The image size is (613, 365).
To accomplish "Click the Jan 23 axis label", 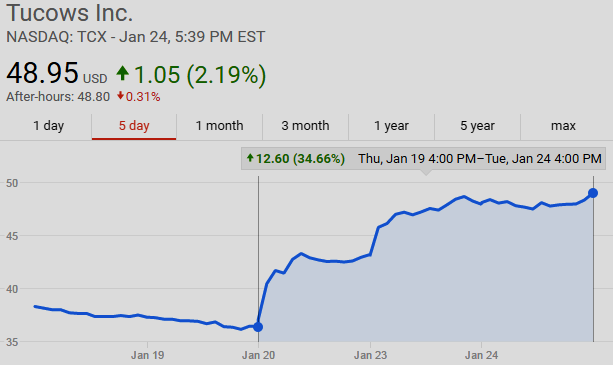I will coord(370,355).
